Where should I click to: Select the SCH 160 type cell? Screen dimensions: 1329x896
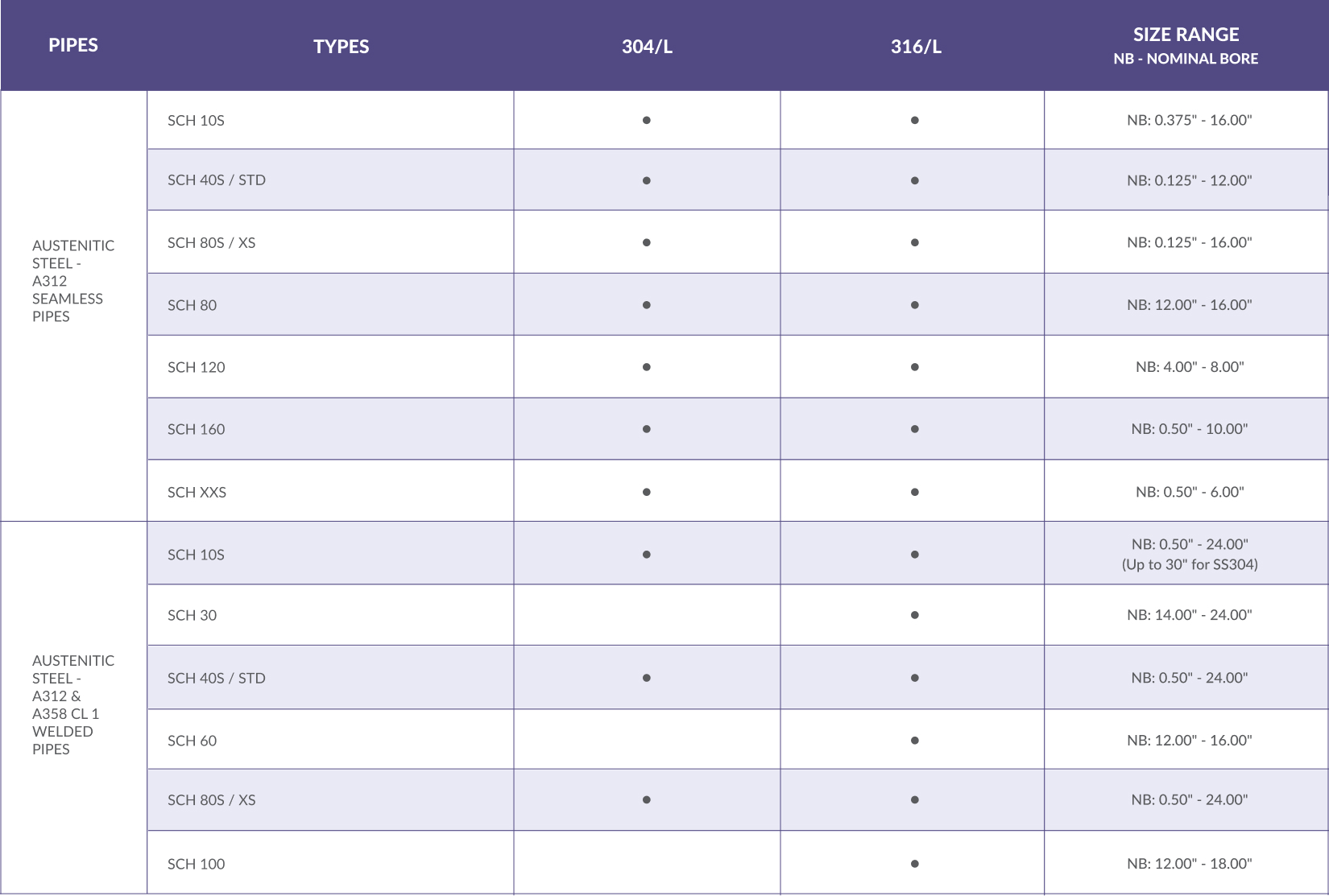tap(197, 429)
